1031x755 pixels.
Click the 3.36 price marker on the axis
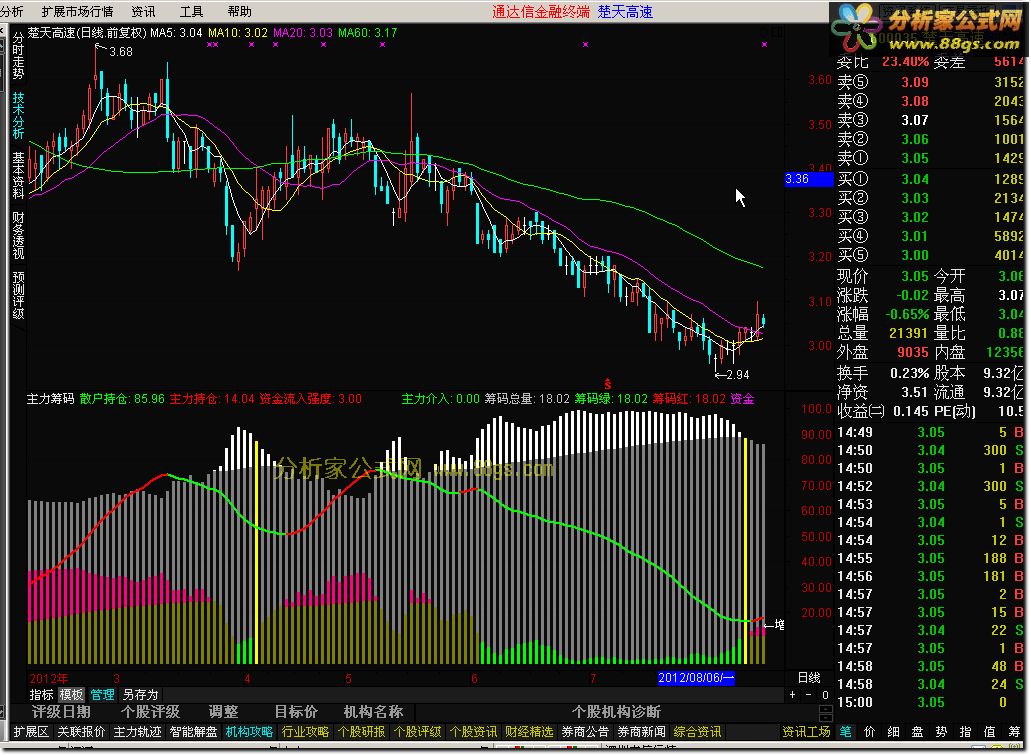coord(808,179)
